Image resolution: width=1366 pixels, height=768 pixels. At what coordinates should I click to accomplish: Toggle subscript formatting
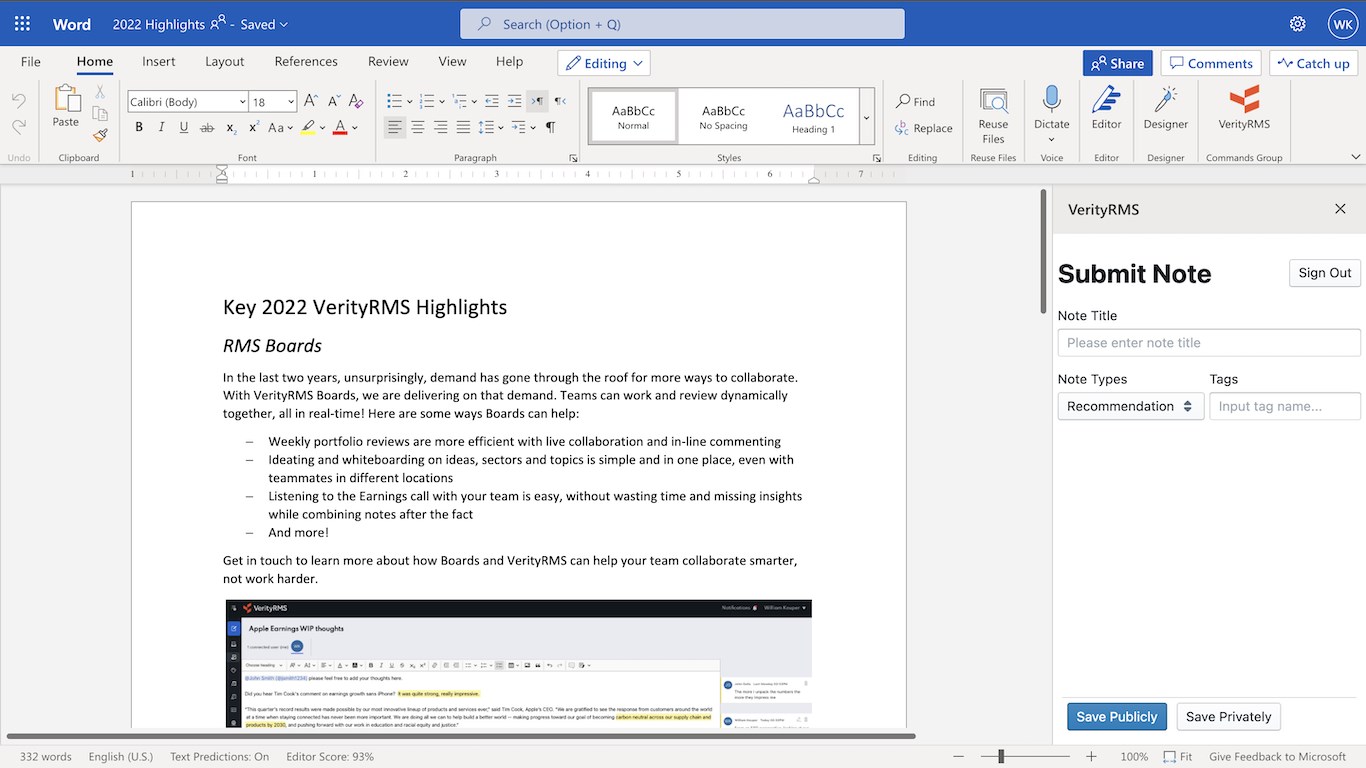click(231, 127)
